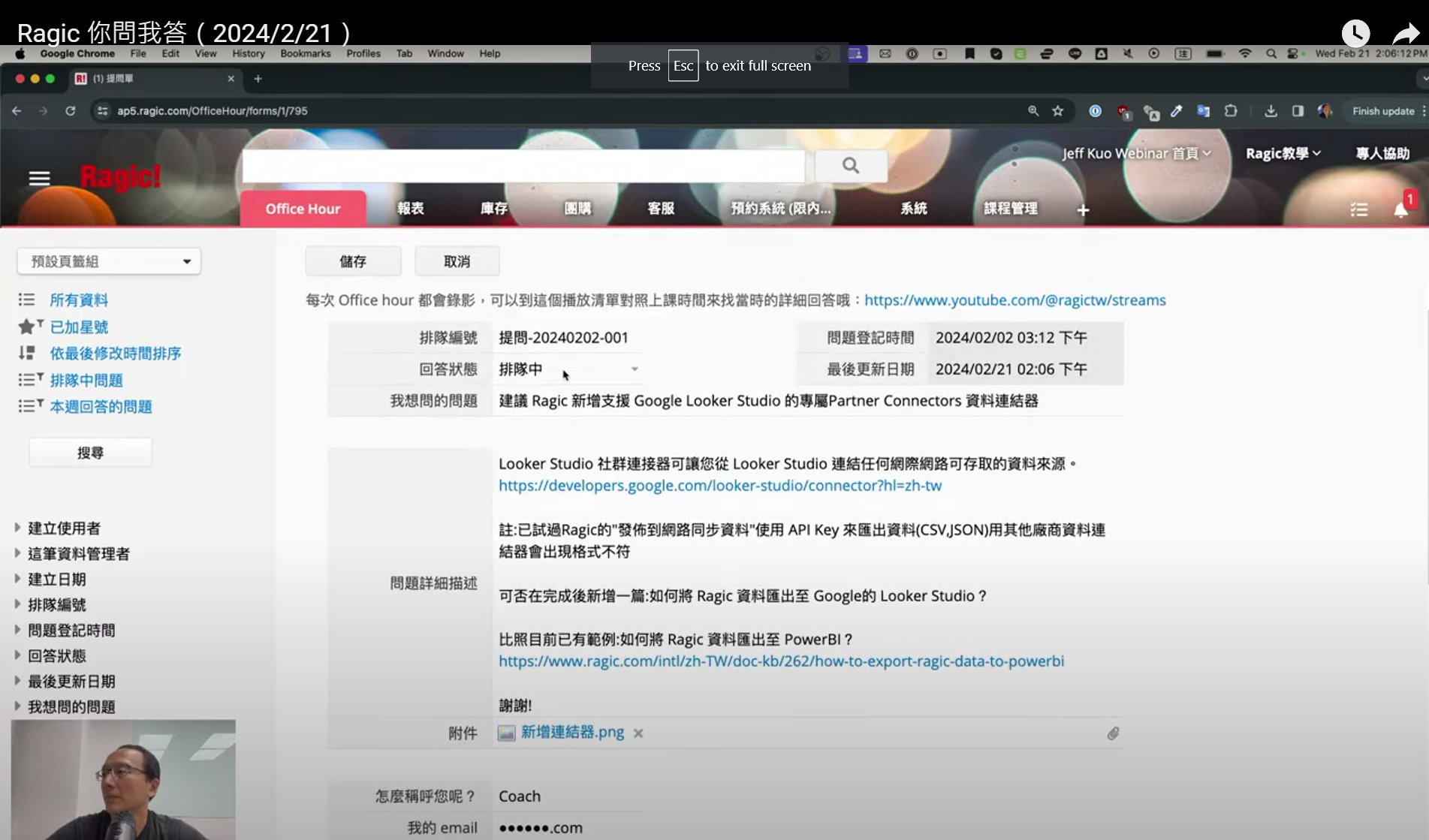Open Jeff Kuo Webinar 首頁 dropdown
This screenshot has width=1429, height=840.
point(1137,154)
